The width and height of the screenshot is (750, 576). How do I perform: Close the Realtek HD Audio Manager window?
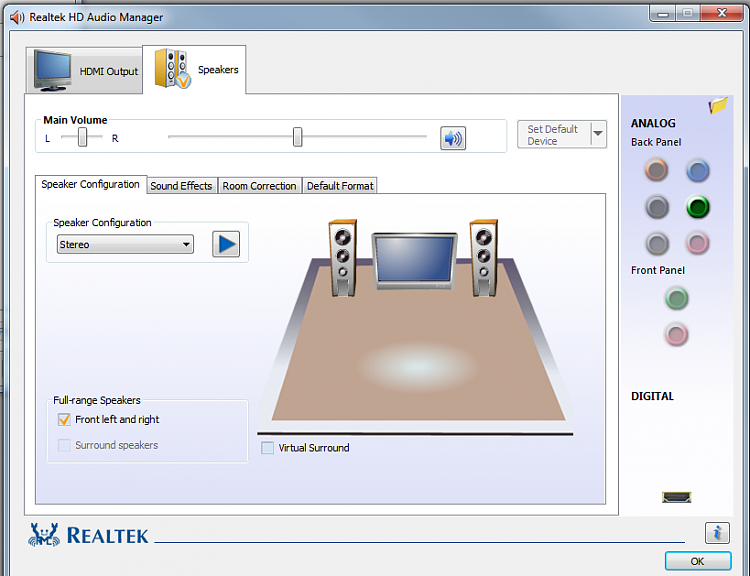(x=722, y=13)
